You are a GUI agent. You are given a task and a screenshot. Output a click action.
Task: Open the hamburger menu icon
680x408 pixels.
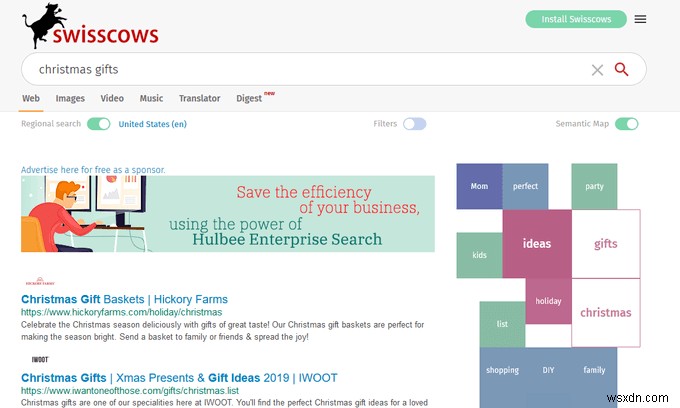click(640, 19)
